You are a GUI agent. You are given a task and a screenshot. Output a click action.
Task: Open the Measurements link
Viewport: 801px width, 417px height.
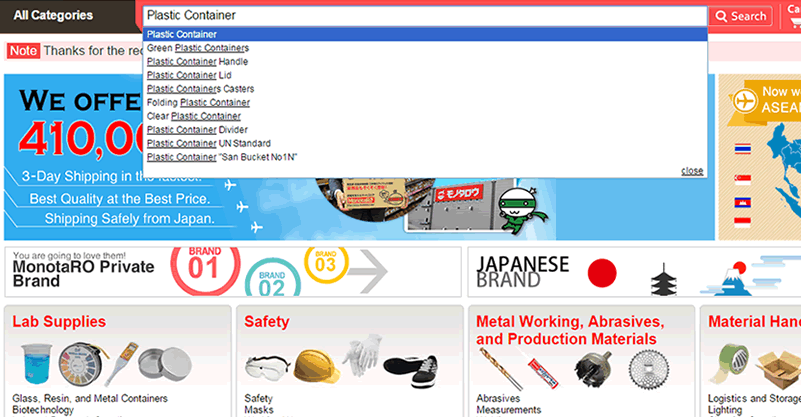tap(509, 410)
